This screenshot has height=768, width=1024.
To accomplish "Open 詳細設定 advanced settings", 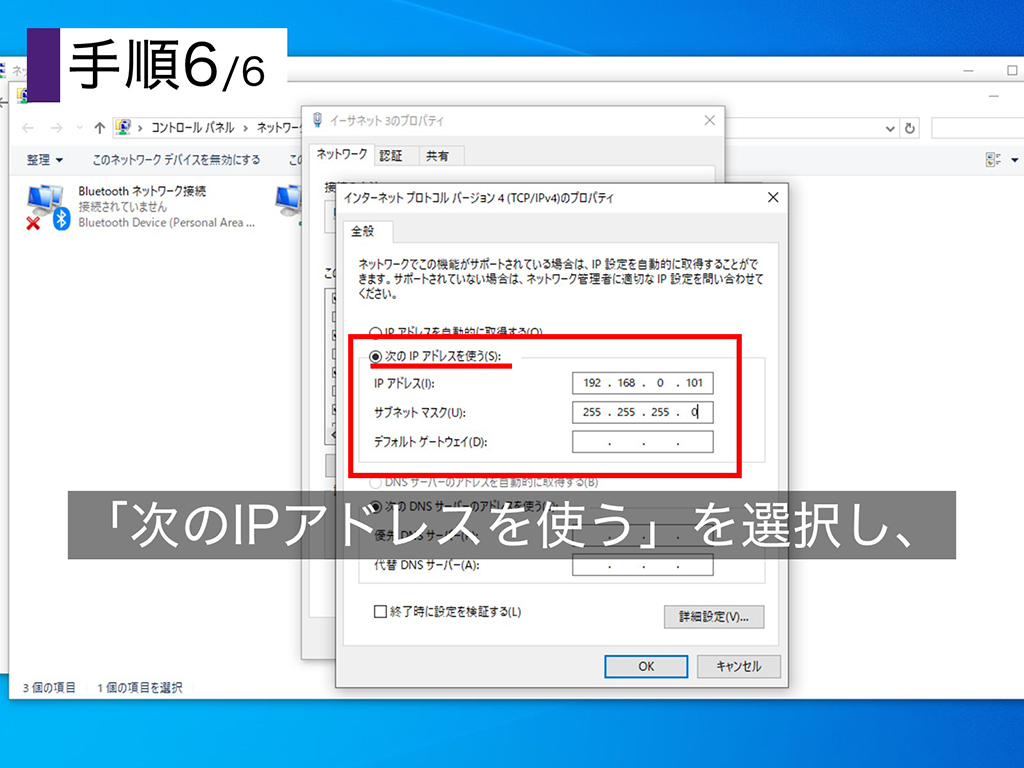I will coord(714,617).
